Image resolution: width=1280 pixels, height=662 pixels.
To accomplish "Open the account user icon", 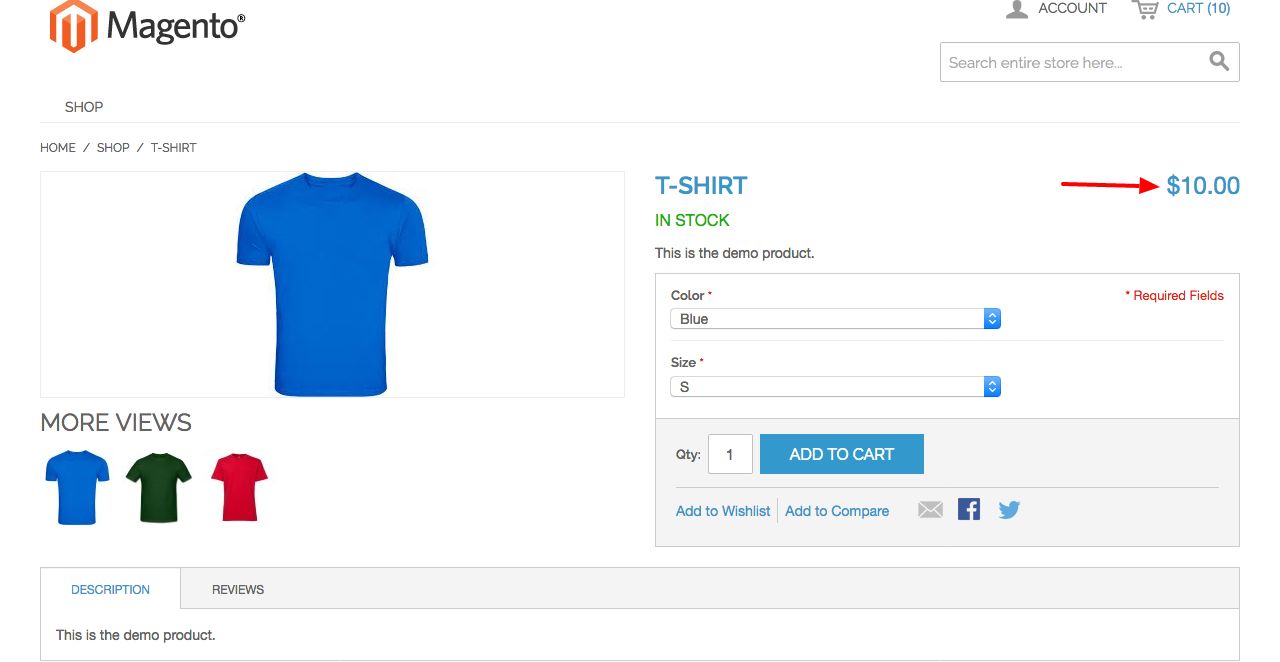I will pos(1017,9).
